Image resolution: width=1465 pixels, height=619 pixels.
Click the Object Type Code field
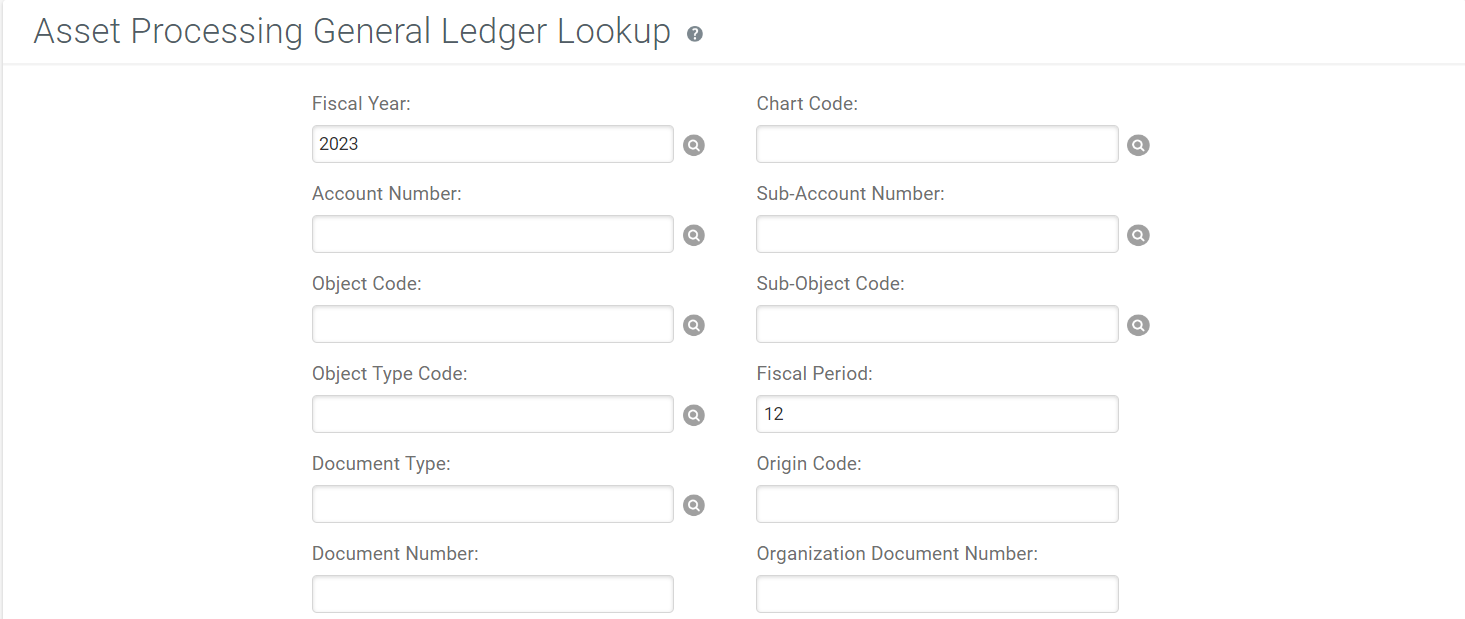tap(493, 414)
